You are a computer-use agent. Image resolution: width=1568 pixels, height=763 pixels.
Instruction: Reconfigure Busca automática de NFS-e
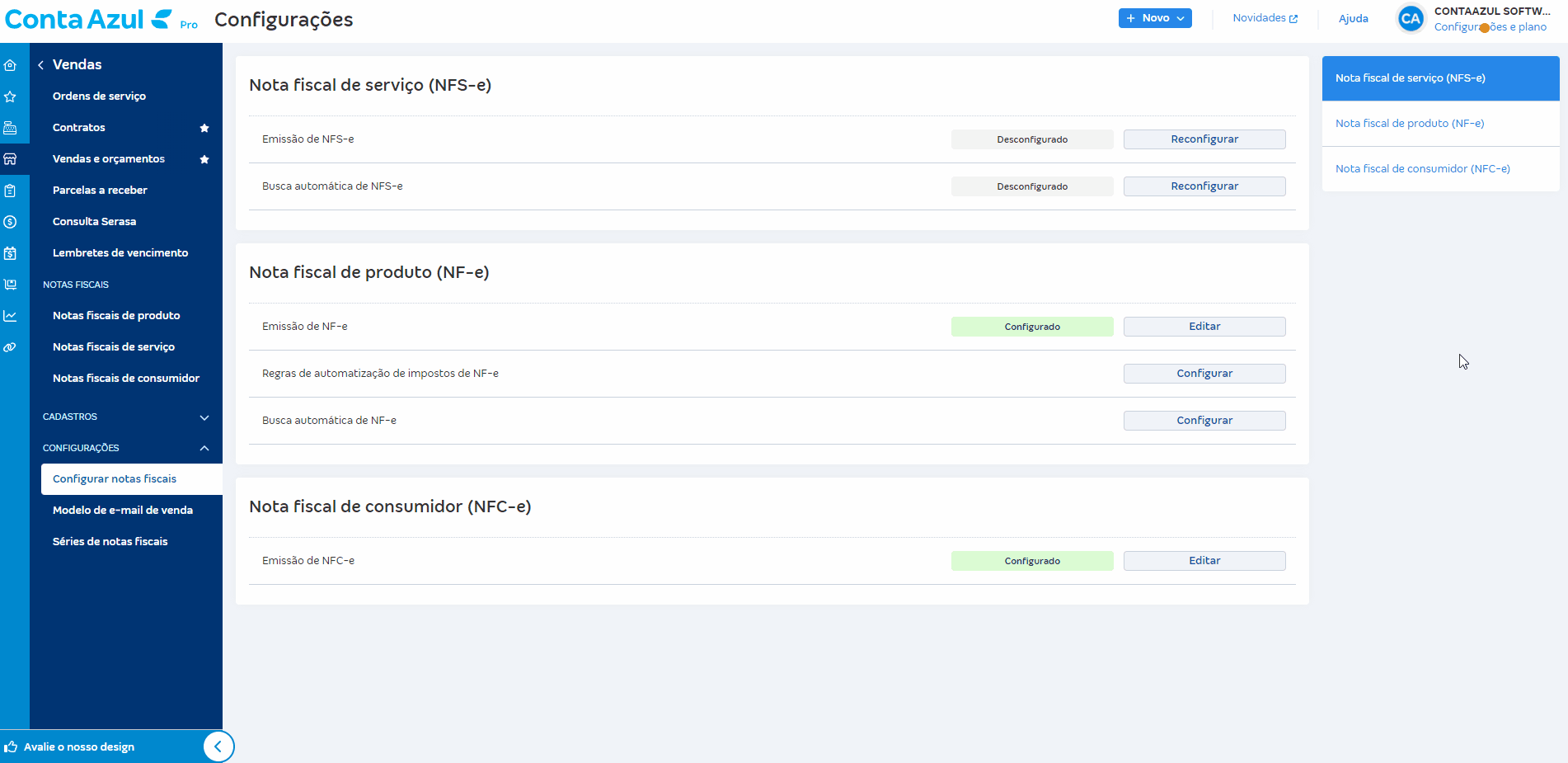coord(1204,186)
